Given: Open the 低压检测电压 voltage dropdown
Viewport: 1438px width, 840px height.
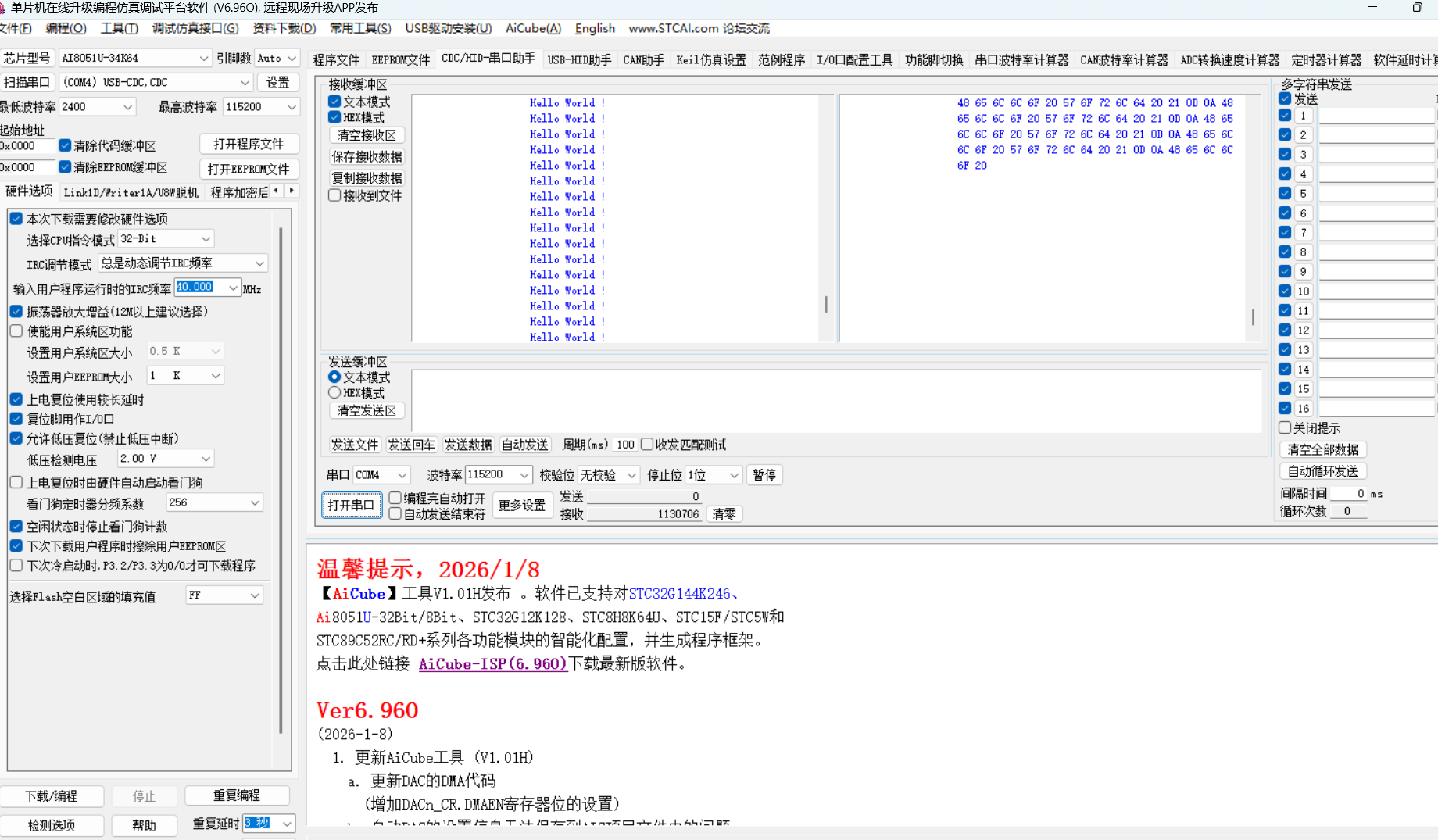Looking at the screenshot, I should [205, 458].
